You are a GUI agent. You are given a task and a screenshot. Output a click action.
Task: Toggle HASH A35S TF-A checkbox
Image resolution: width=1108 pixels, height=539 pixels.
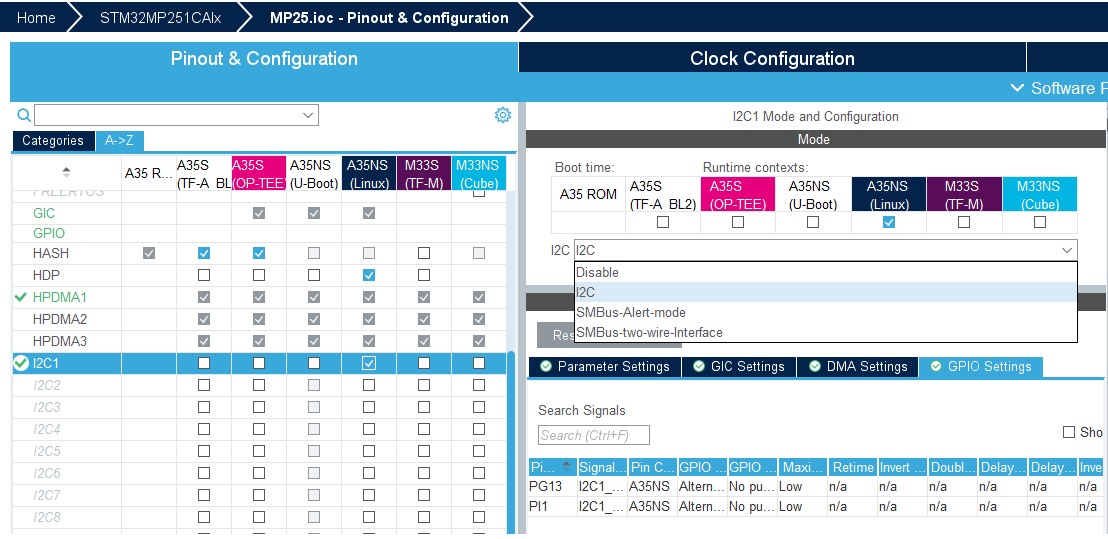click(204, 253)
